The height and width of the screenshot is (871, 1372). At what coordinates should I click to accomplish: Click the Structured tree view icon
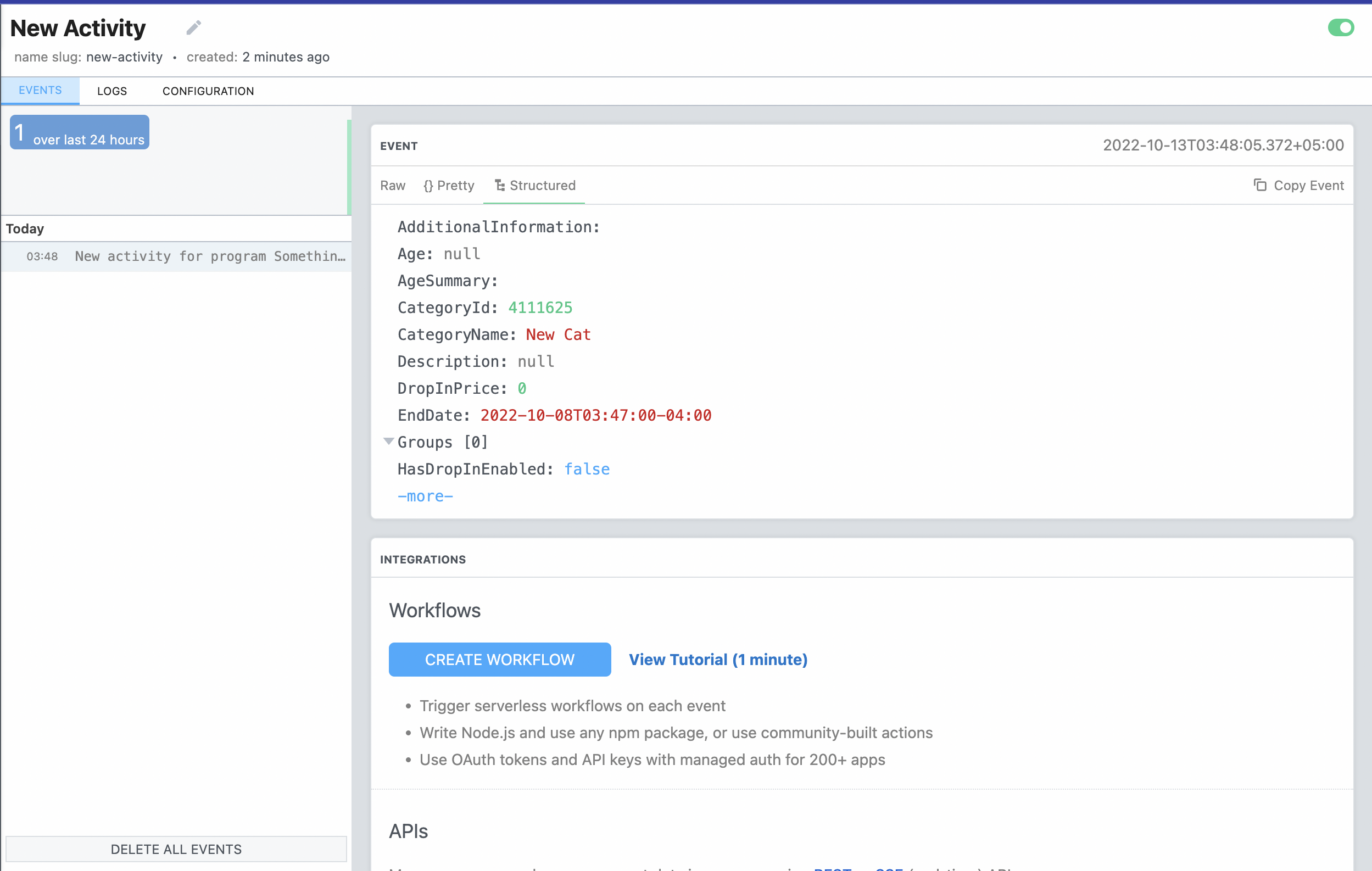click(x=500, y=185)
